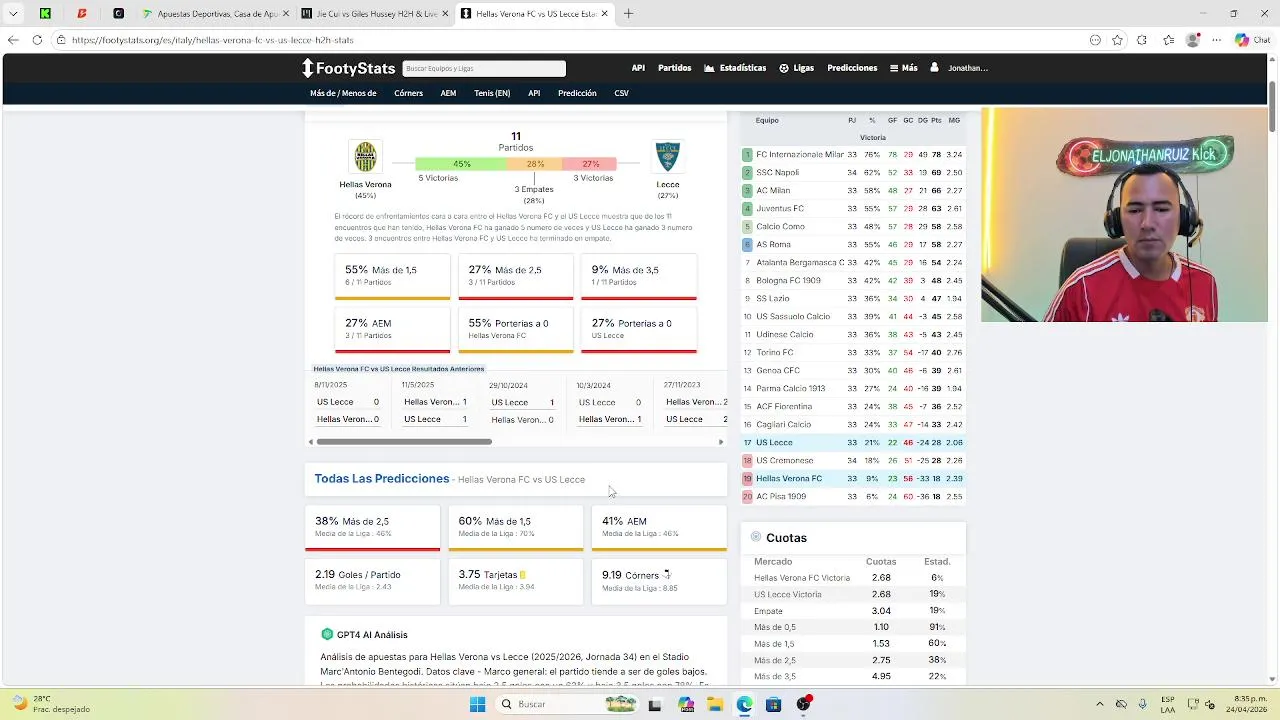Open the Copilot Chat button
Viewport: 1280px width, 720px height.
[x=1252, y=40]
